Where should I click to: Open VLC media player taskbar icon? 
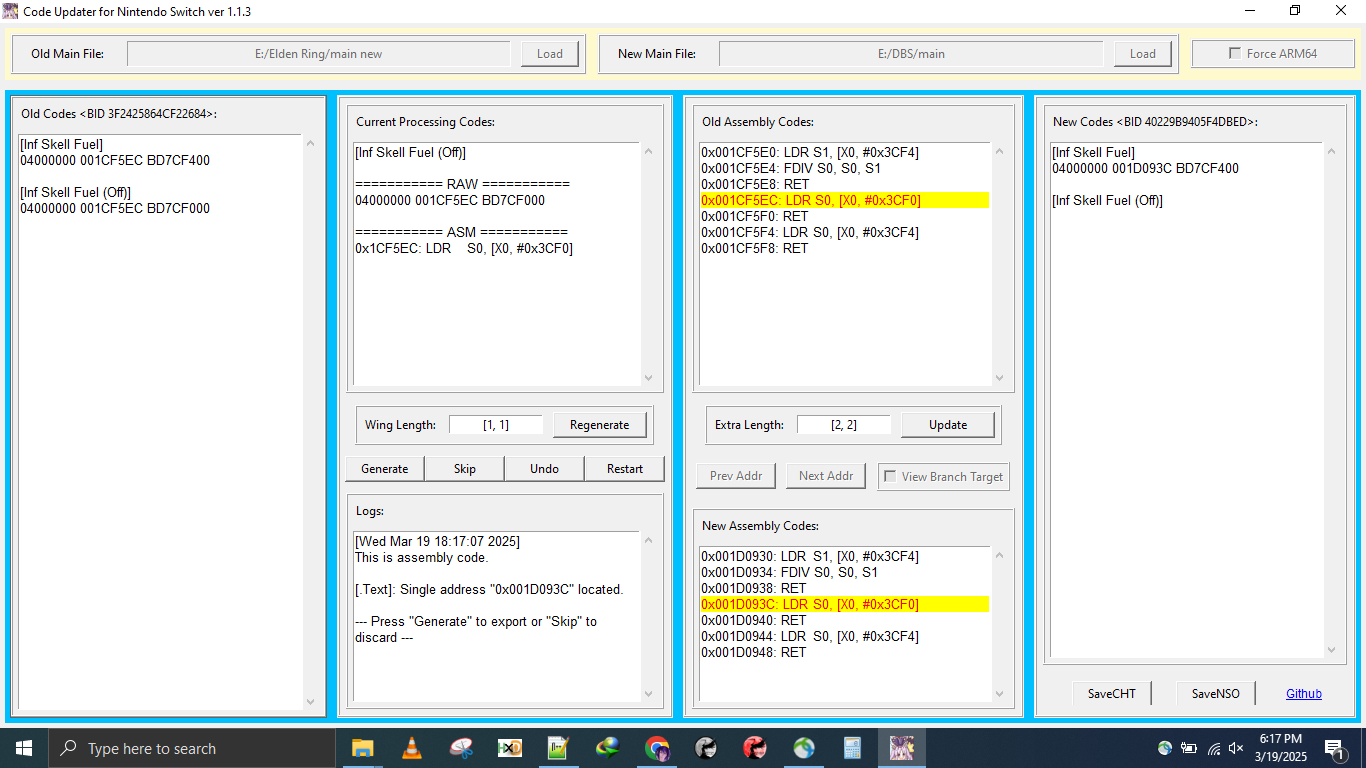click(x=411, y=748)
